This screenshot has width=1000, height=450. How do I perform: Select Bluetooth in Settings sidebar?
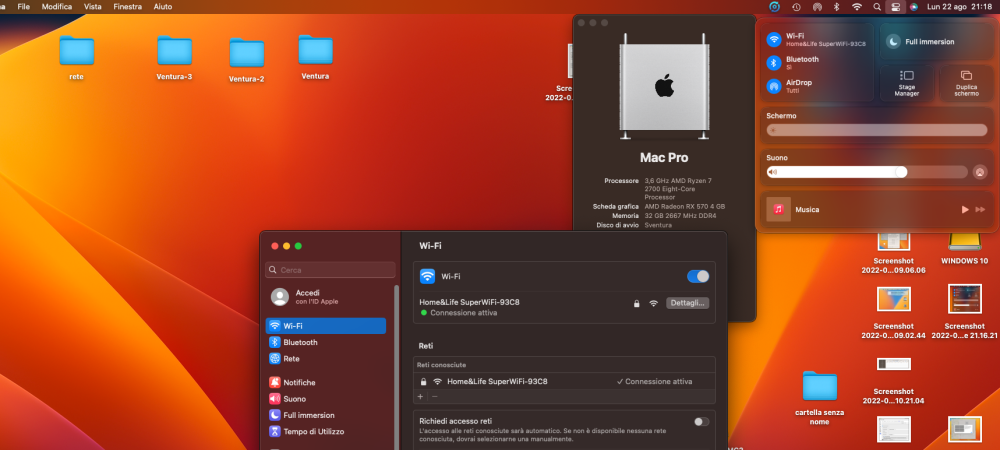[326, 342]
